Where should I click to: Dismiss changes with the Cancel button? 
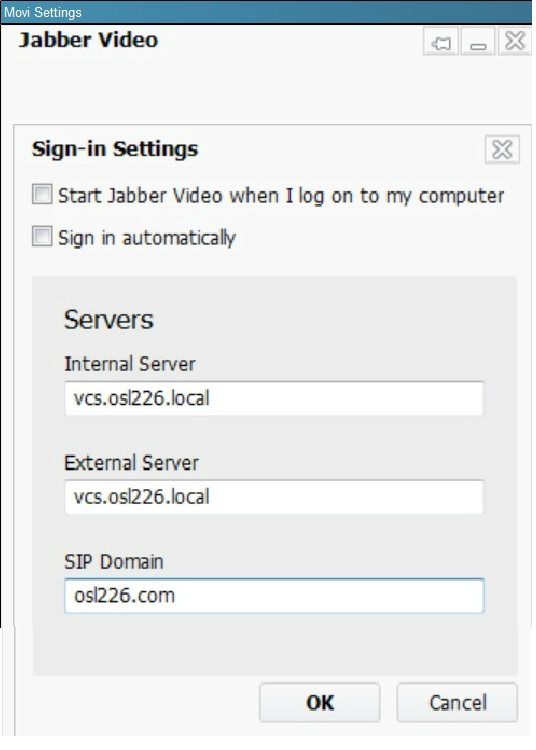coord(457,702)
